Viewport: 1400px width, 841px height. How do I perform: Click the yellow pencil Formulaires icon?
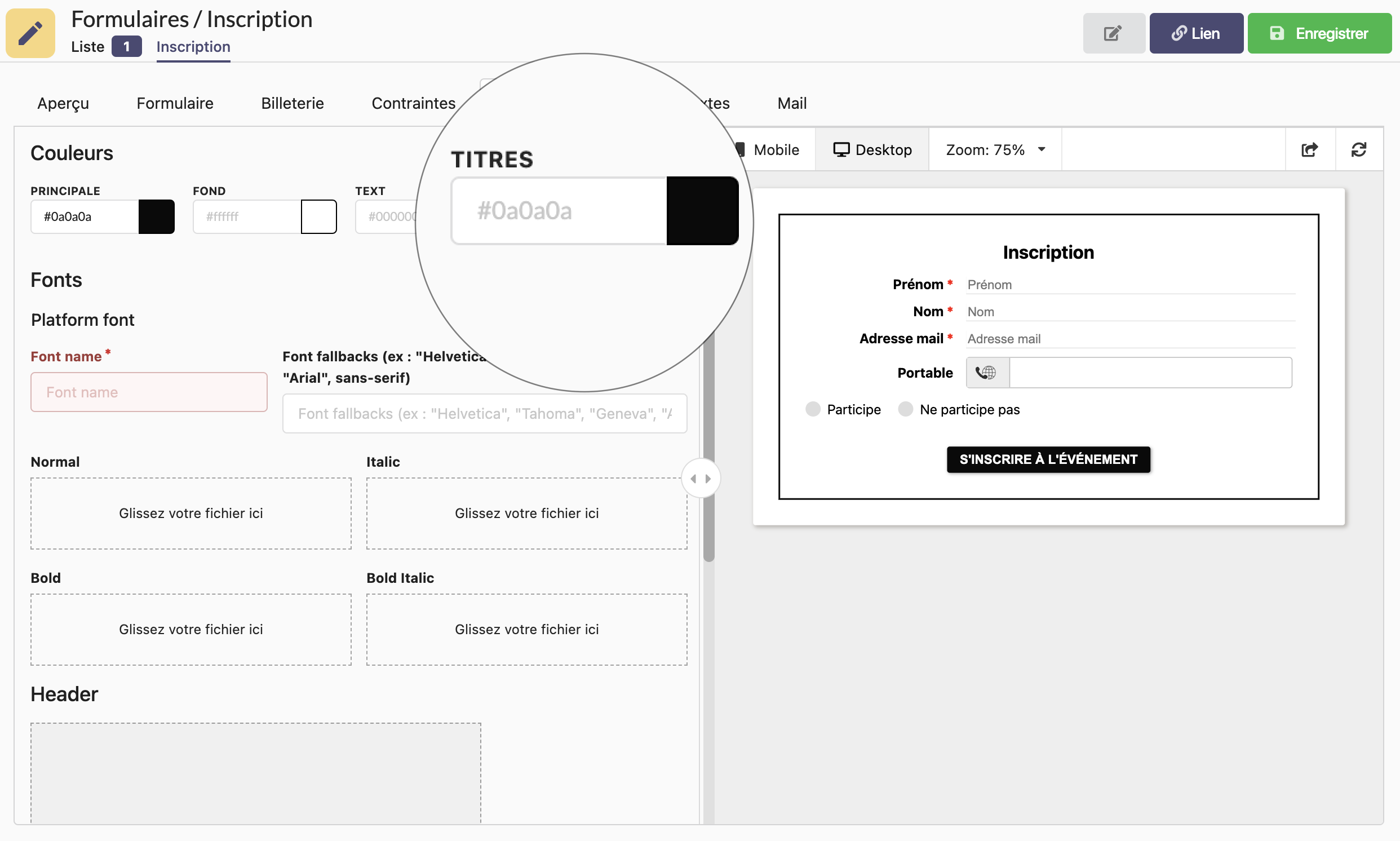click(x=30, y=33)
